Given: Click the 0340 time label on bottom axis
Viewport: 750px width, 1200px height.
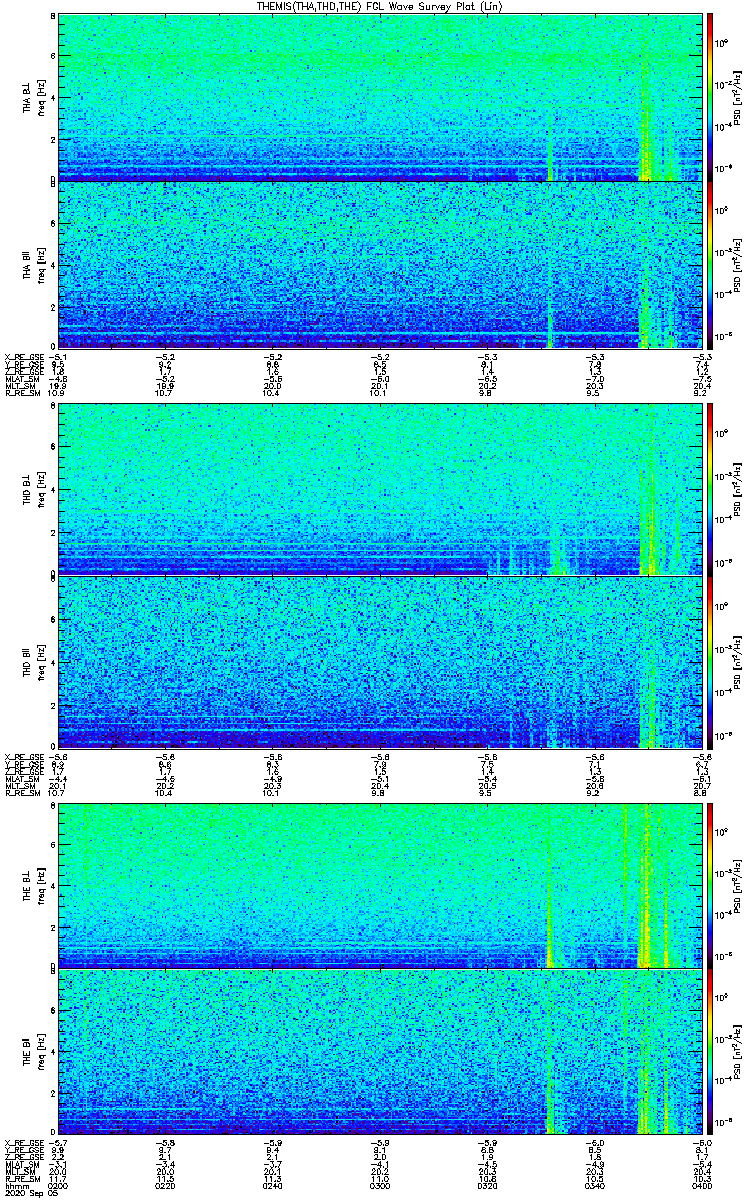Looking at the screenshot, I should coord(595,1186).
